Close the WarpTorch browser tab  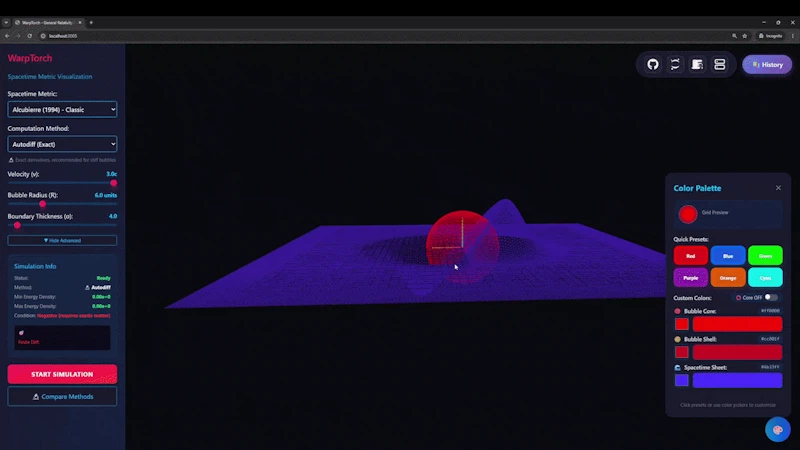point(80,22)
